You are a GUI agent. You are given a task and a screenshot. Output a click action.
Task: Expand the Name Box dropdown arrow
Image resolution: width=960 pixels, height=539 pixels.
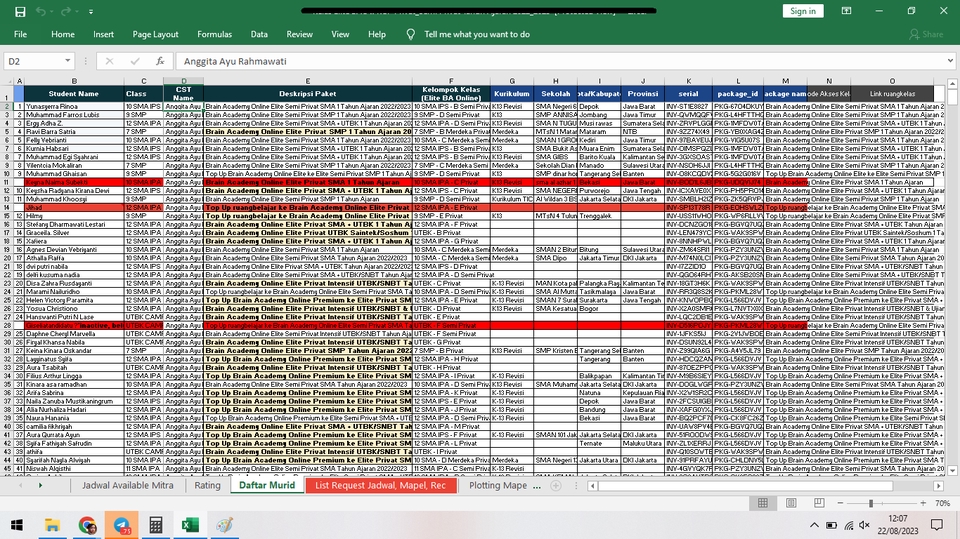67,61
